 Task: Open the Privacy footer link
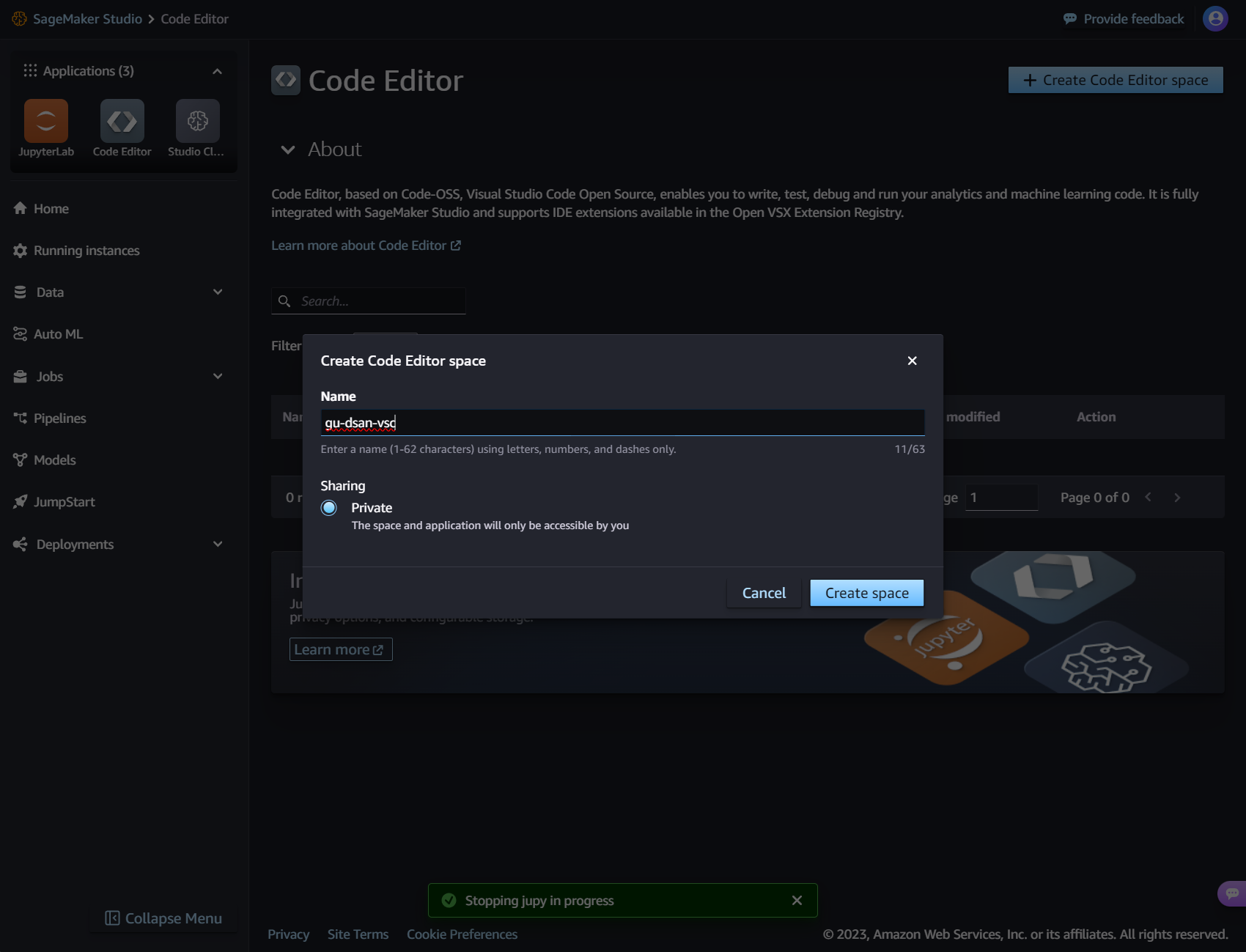tap(288, 934)
